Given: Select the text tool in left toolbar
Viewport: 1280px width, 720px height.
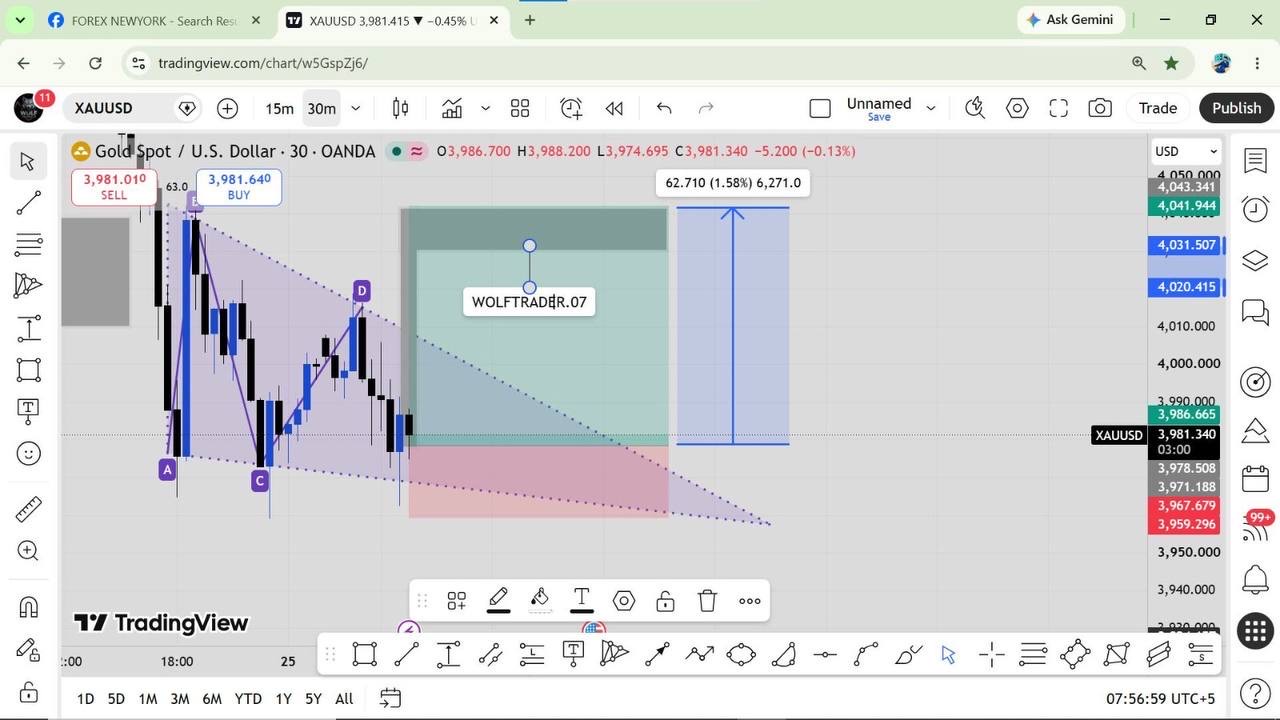Looking at the screenshot, I should tap(28, 411).
